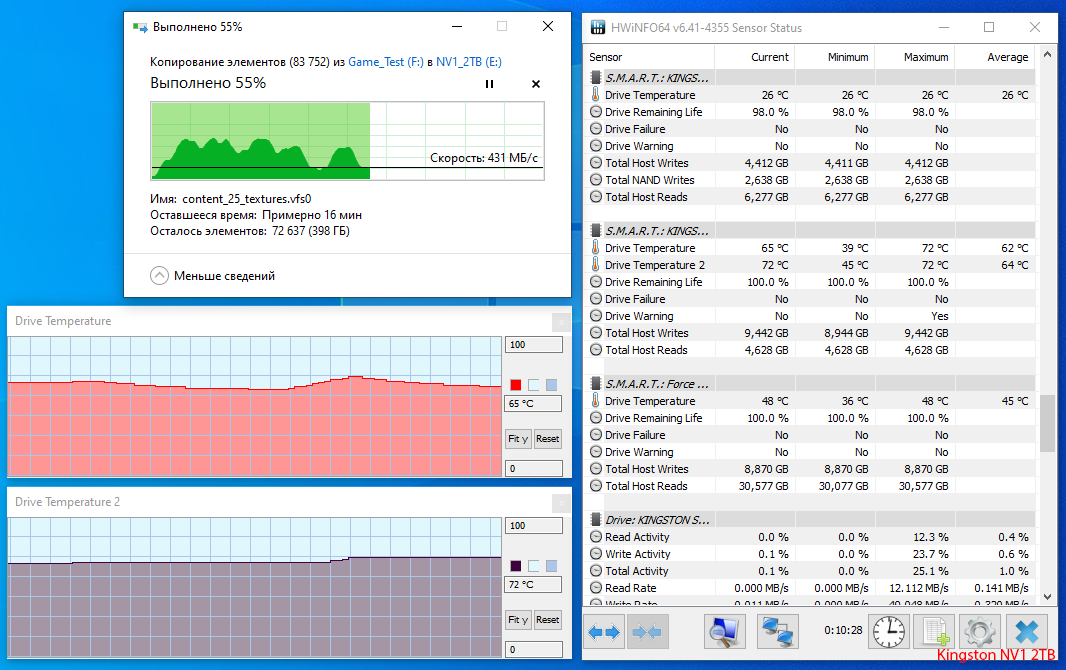1066x670 pixels.
Task: Open the Game_Test (F:) source link
Action: pyautogui.click(x=385, y=62)
